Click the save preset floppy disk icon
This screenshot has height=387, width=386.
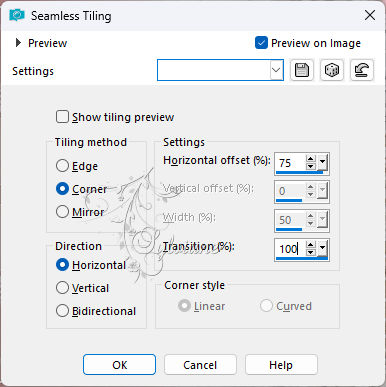(302, 70)
